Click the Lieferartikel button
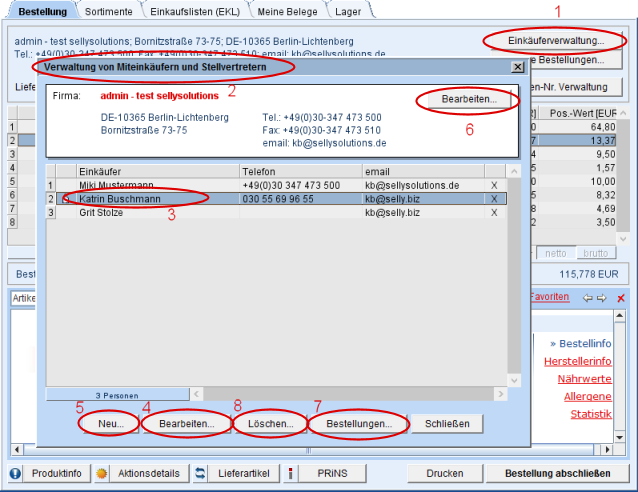The width and height of the screenshot is (638, 492). coord(244,473)
